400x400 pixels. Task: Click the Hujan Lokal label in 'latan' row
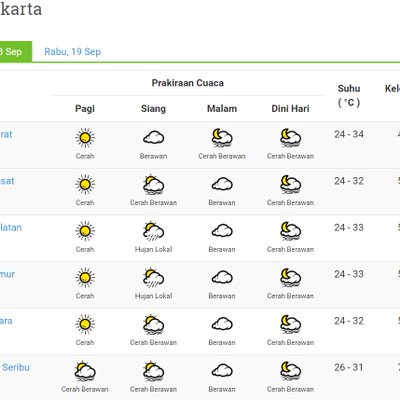tap(153, 249)
